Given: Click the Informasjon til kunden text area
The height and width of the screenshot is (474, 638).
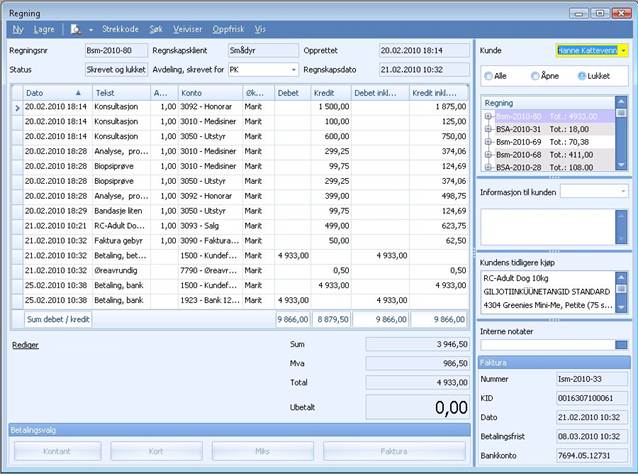Looking at the screenshot, I should click(548, 227).
